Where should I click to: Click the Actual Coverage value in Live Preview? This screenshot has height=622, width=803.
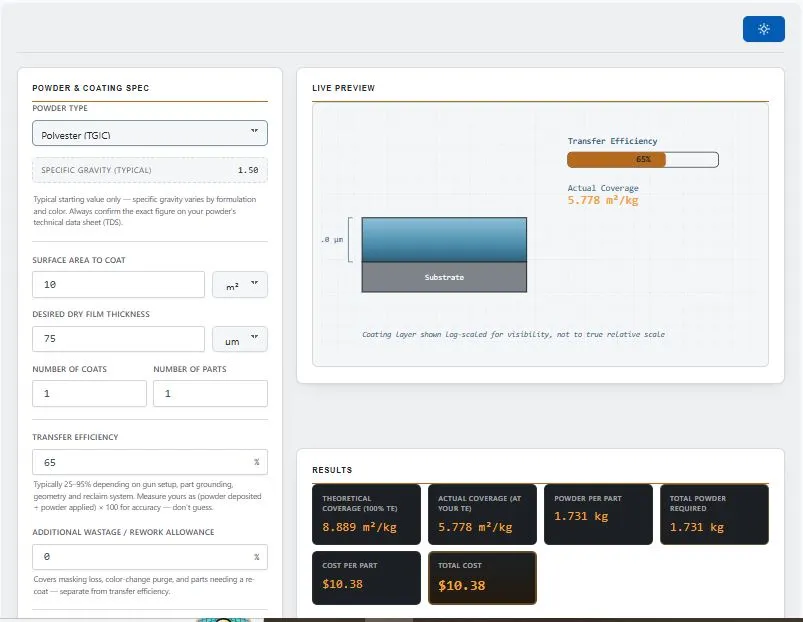[x=603, y=201]
